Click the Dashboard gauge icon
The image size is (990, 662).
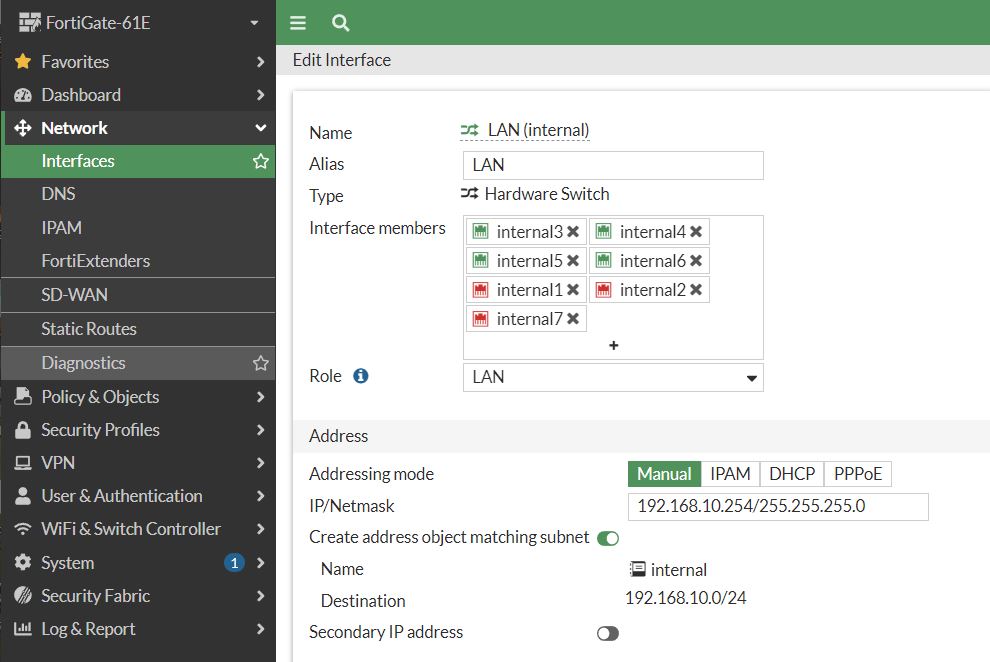(x=23, y=95)
